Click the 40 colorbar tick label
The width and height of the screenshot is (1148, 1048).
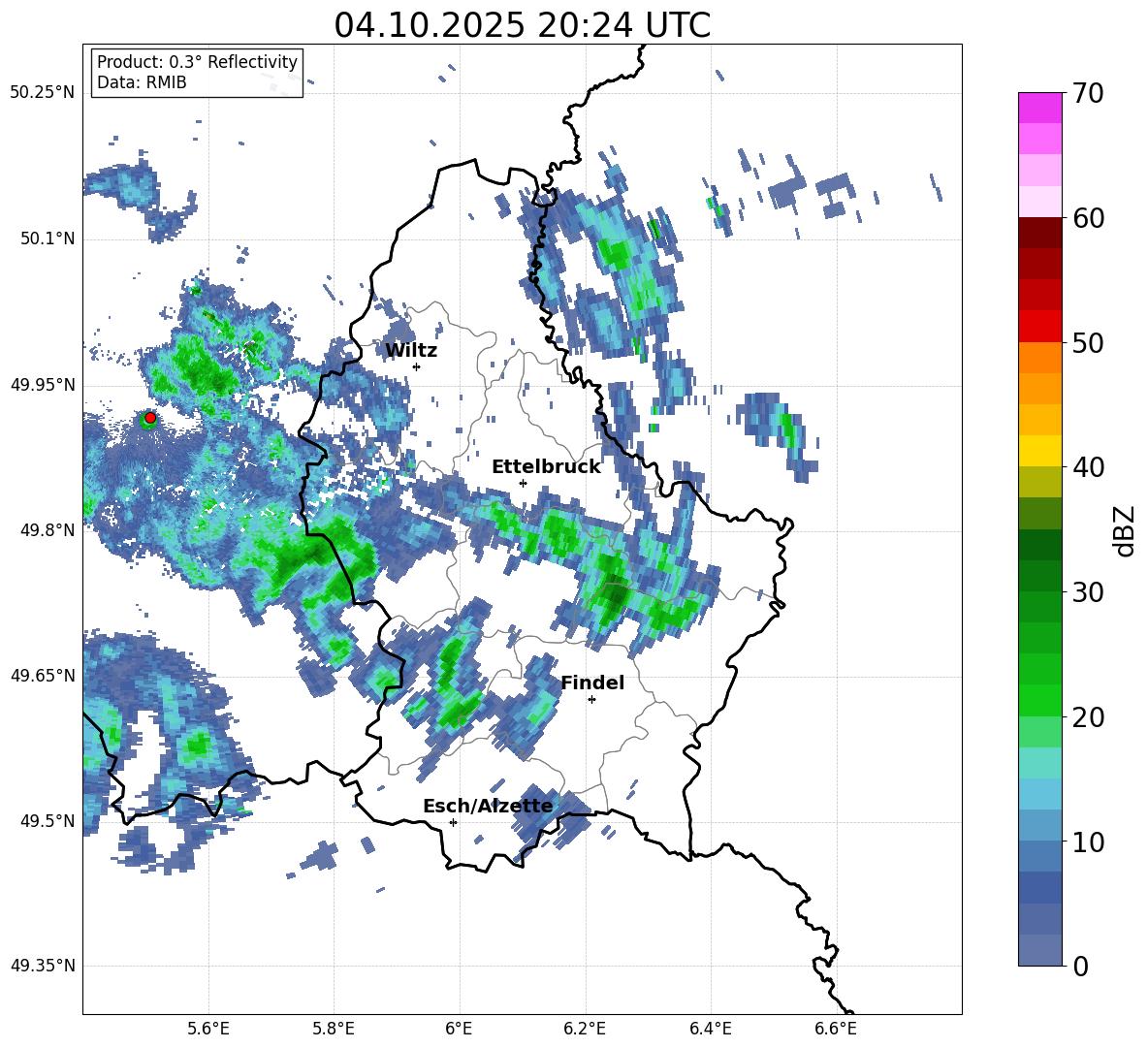click(x=1088, y=467)
